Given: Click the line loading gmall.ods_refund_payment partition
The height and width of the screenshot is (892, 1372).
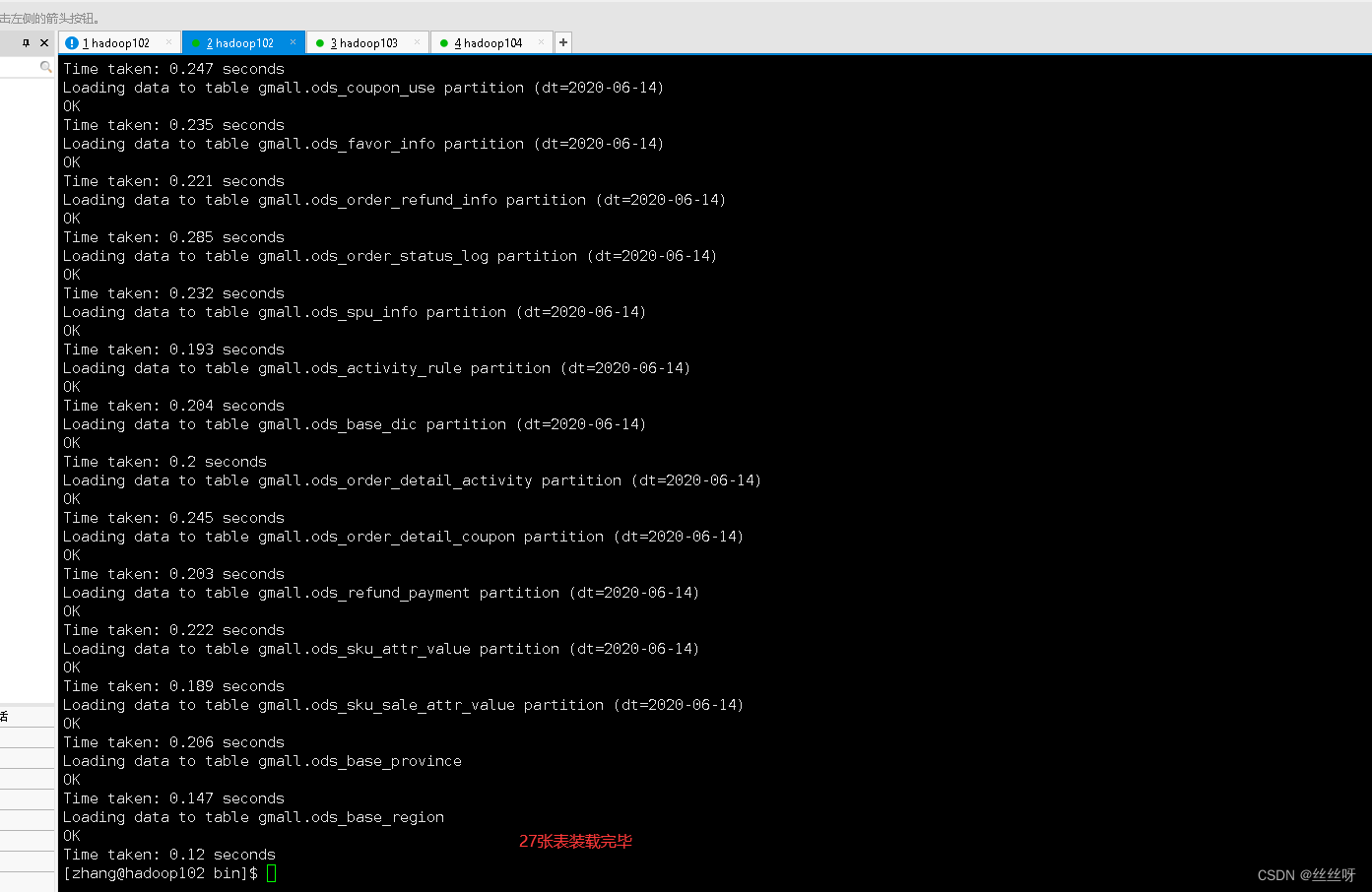Looking at the screenshot, I should click(381, 593).
